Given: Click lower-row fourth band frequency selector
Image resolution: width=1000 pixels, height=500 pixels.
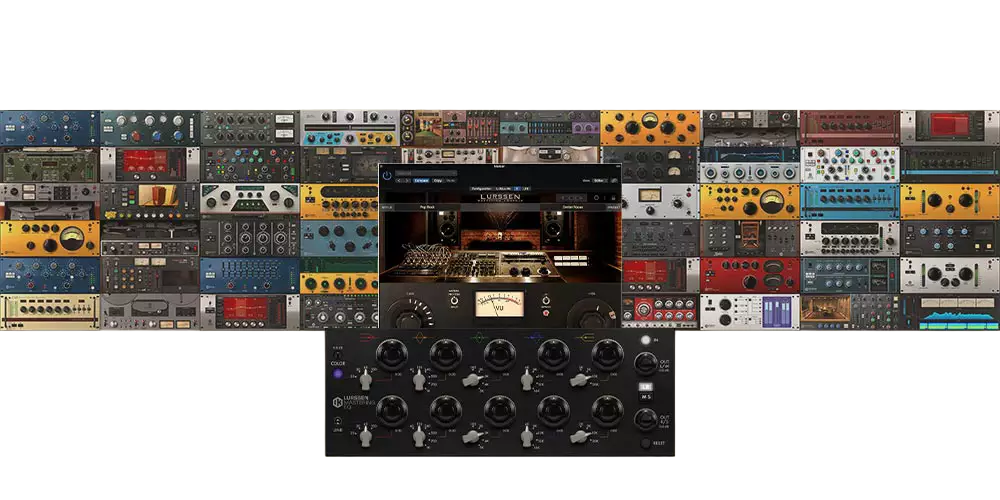Looking at the screenshot, I should point(527,438).
